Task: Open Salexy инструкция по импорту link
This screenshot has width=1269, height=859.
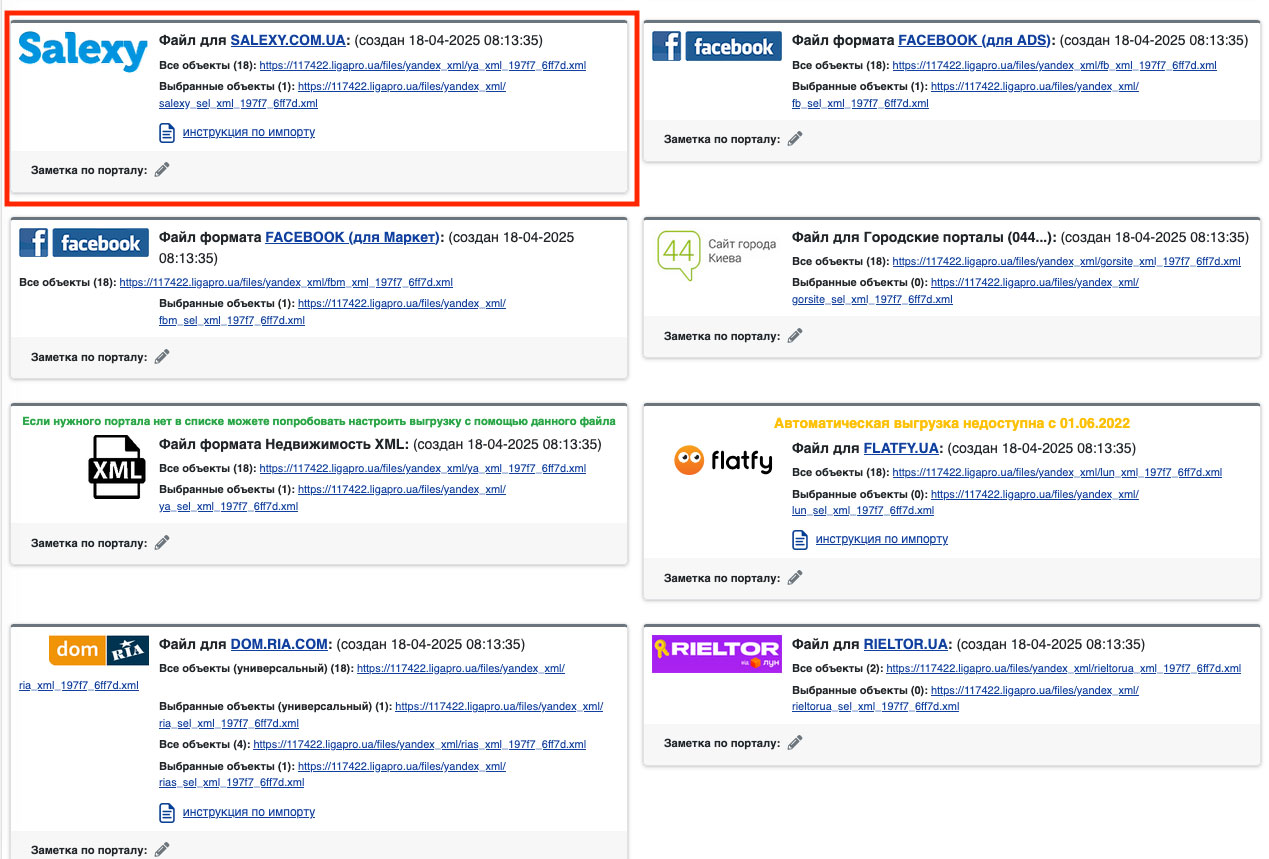Action: 249,132
